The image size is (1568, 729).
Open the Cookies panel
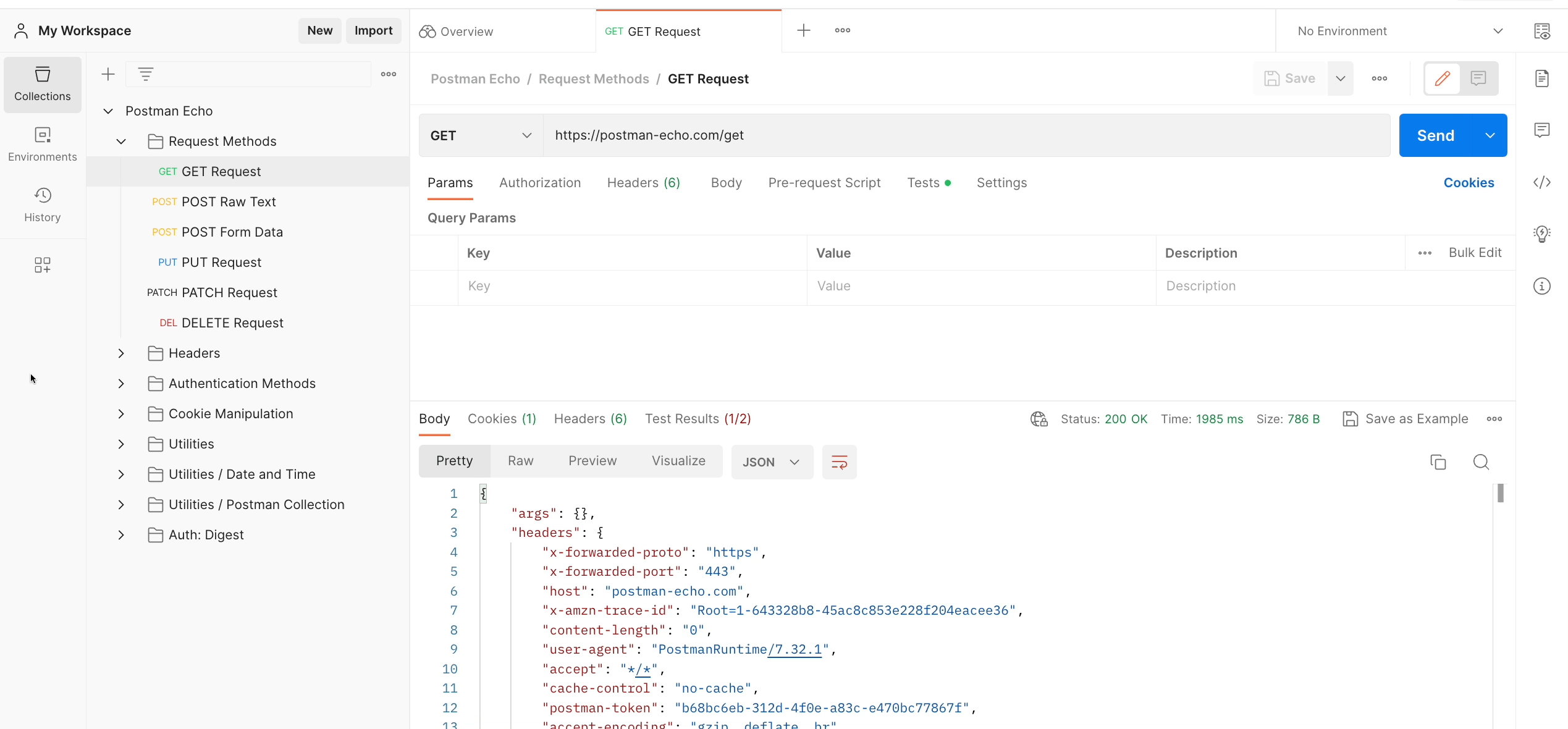tap(1468, 182)
